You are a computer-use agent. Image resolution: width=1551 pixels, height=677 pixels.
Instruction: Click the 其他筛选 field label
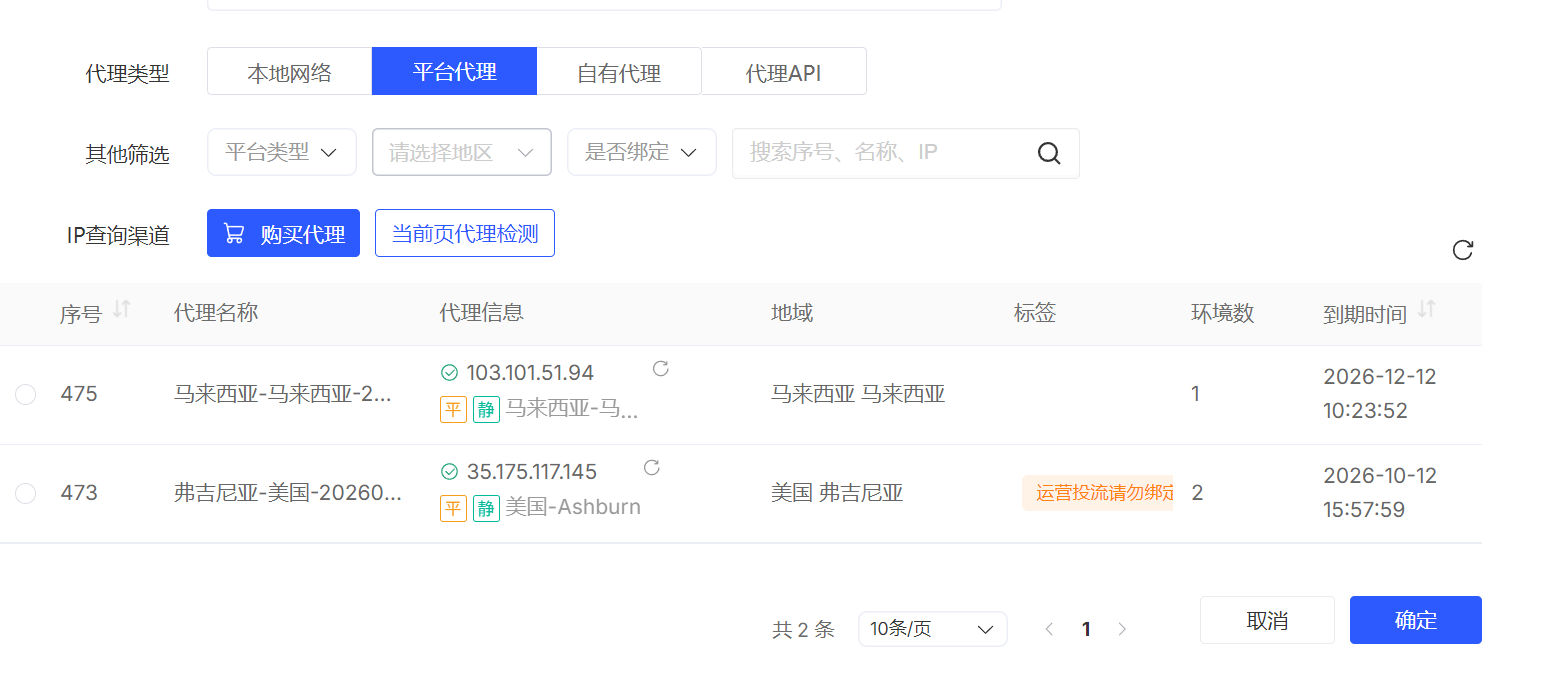point(128,155)
